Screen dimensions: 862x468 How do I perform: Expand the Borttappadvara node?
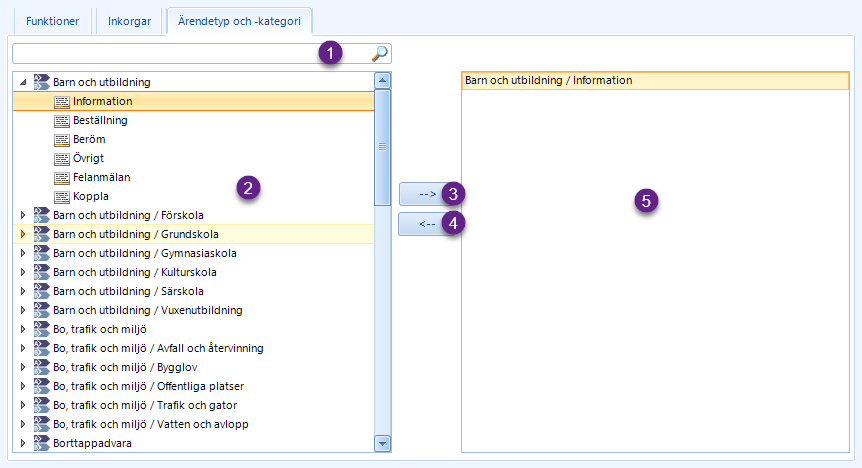(23, 443)
